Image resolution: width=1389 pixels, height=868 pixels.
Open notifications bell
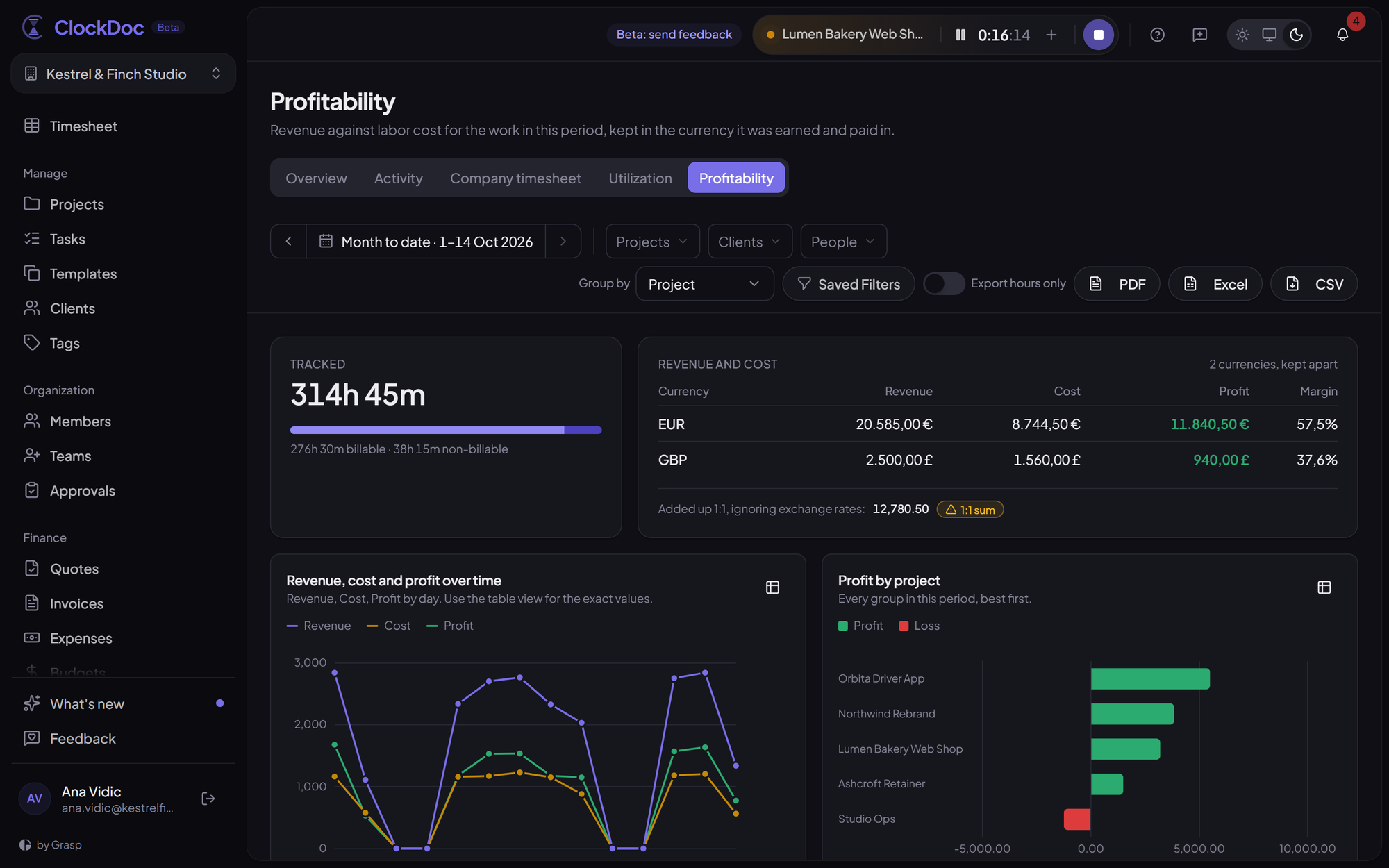pyautogui.click(x=1342, y=35)
